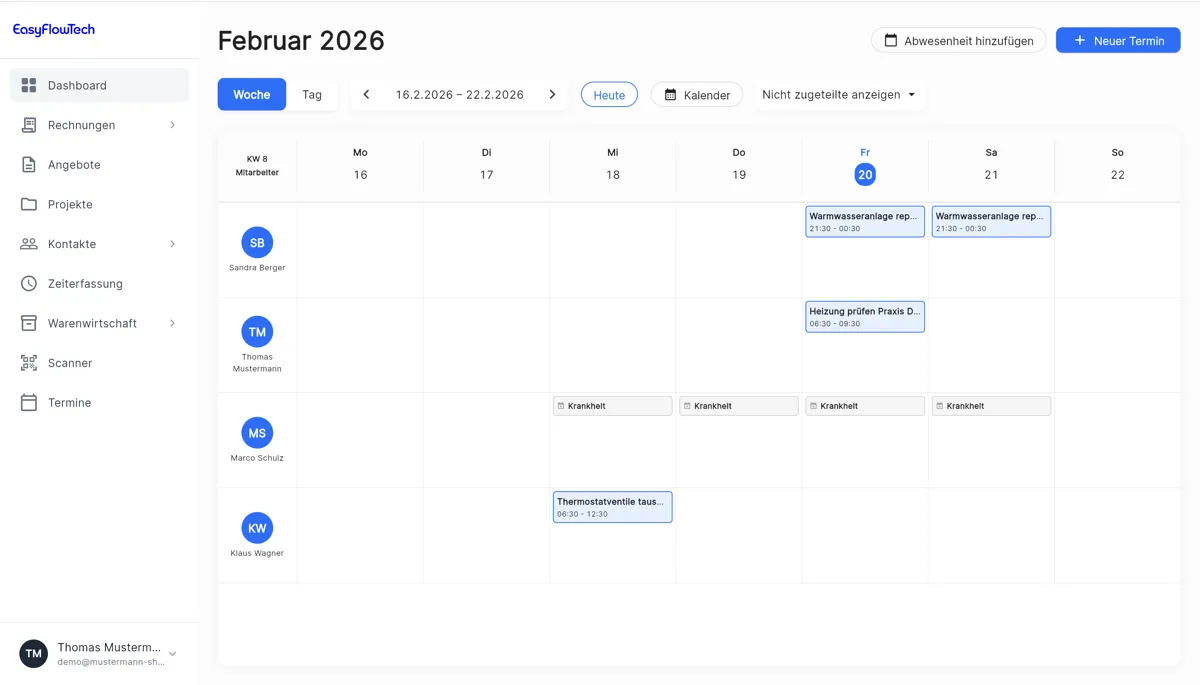
Task: Click the Rechnungen invoice icon
Action: 29,125
